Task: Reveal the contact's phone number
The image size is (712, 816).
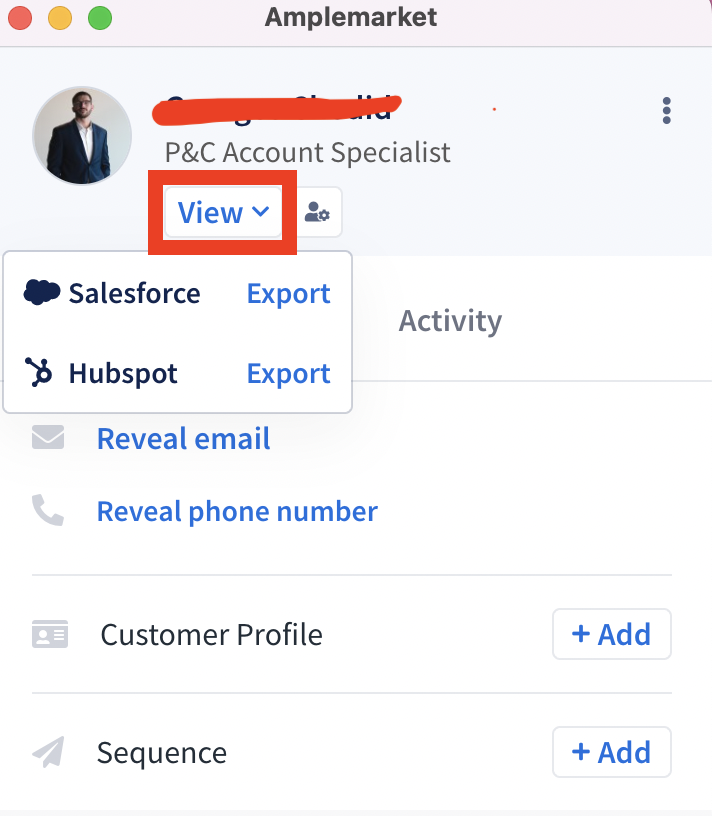Action: (x=237, y=512)
